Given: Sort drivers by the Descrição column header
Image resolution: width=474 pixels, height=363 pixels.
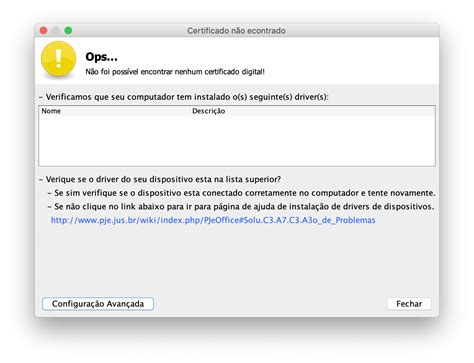Looking at the screenshot, I should click(x=313, y=111).
